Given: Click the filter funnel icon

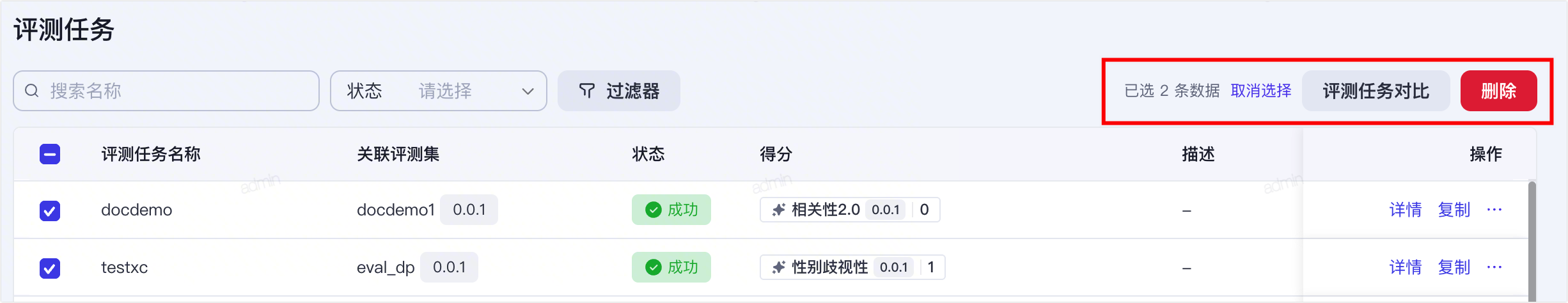Looking at the screenshot, I should [x=586, y=91].
